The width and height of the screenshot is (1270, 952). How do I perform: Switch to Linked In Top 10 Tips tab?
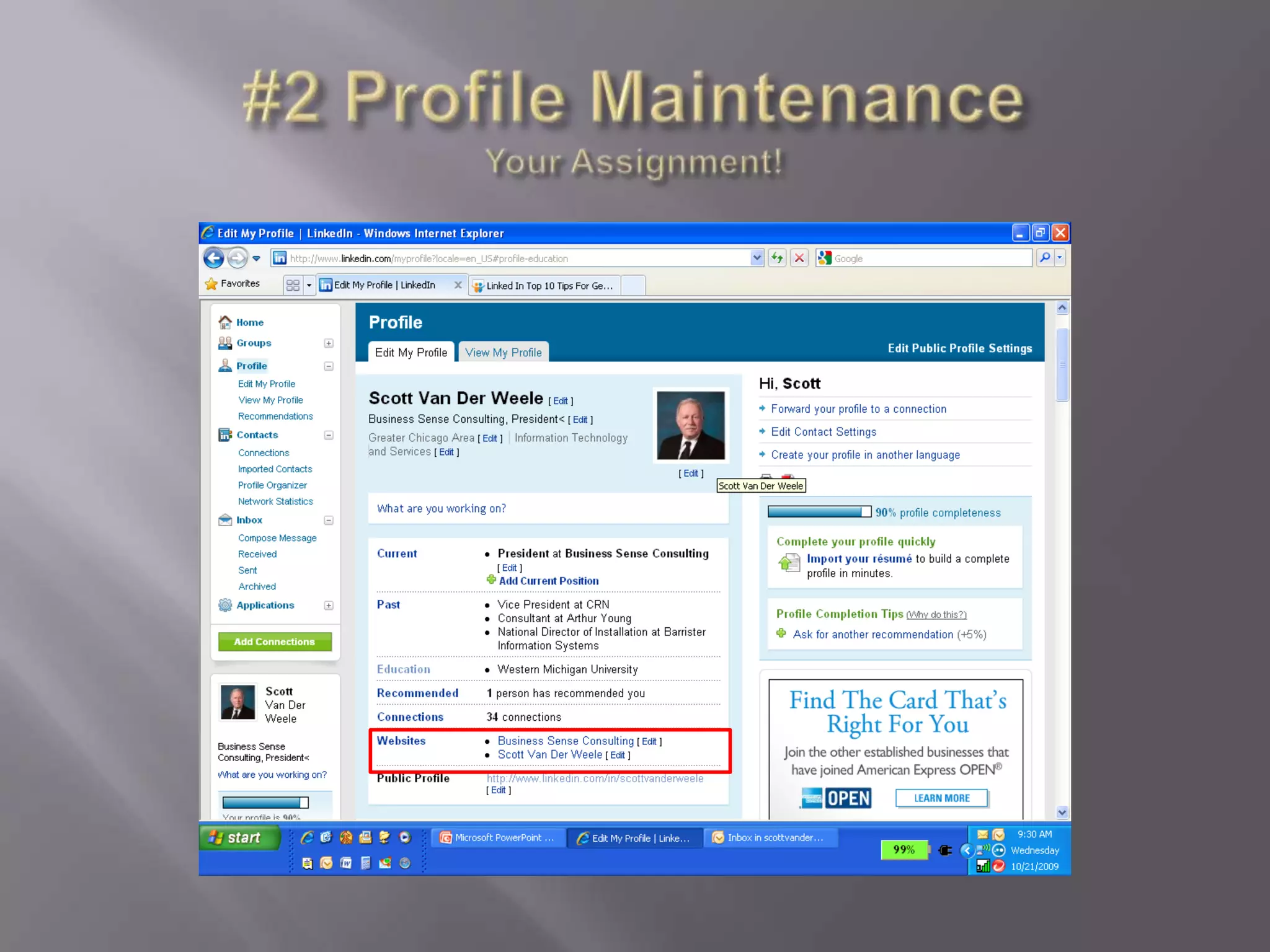(544, 286)
